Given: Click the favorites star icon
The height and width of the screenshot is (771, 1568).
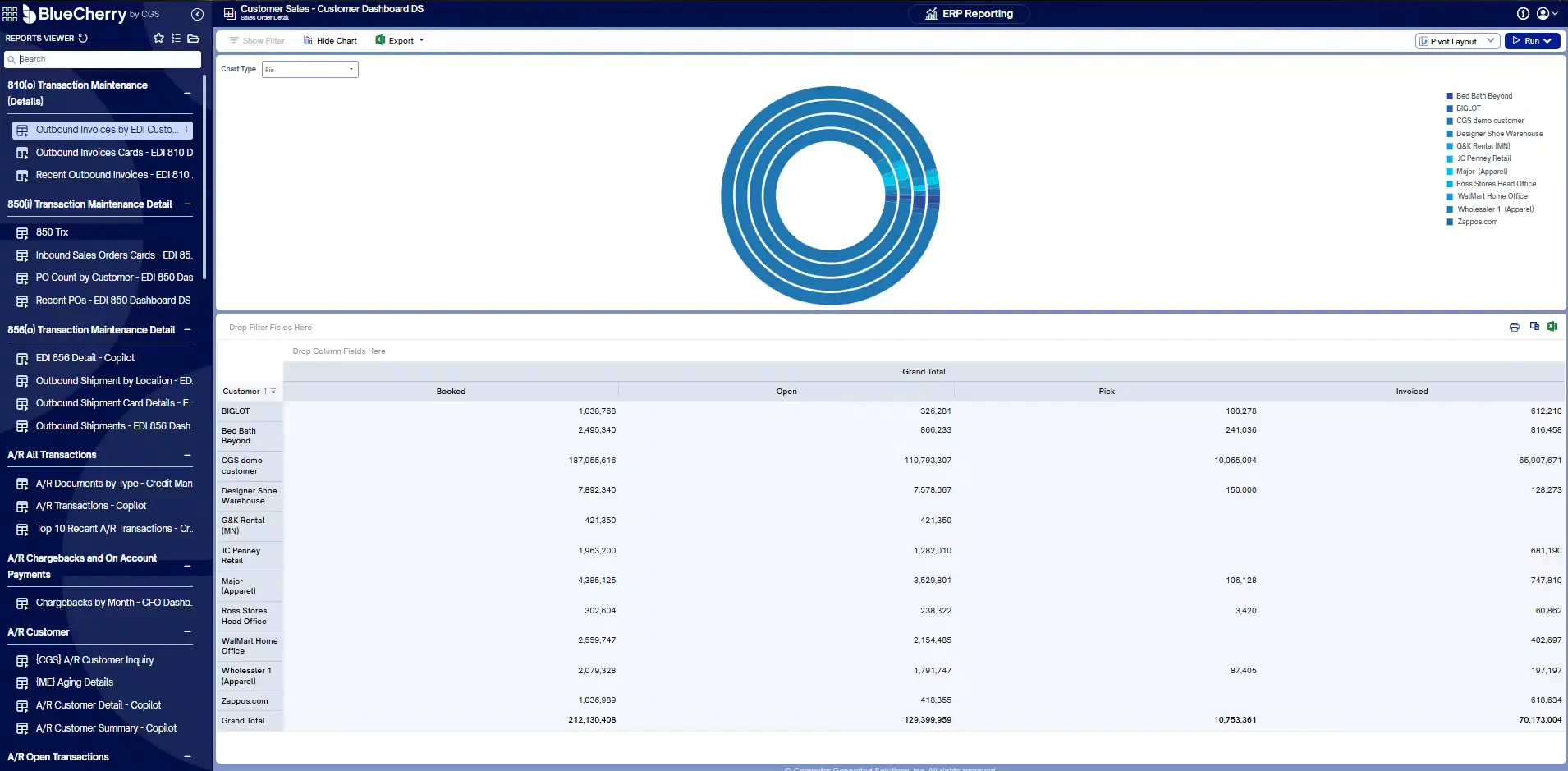Looking at the screenshot, I should coord(158,38).
